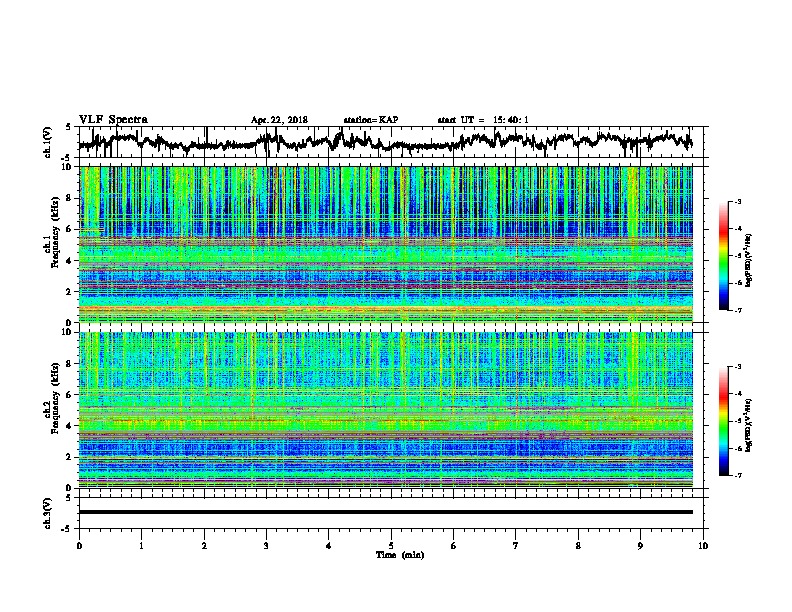
Task: Click time axis tick label "2"
Action: 204,546
